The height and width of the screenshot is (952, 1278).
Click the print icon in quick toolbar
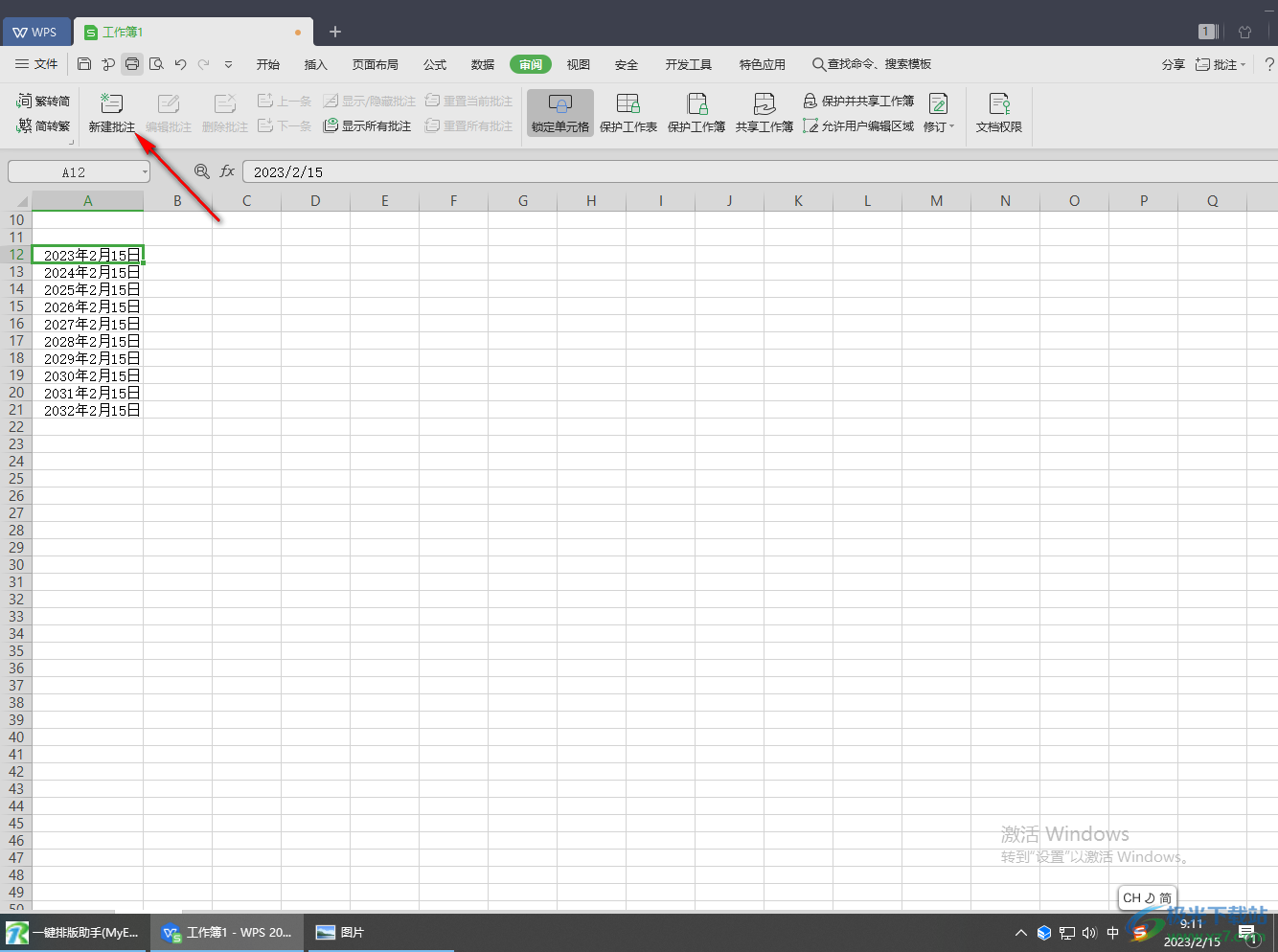[x=132, y=64]
